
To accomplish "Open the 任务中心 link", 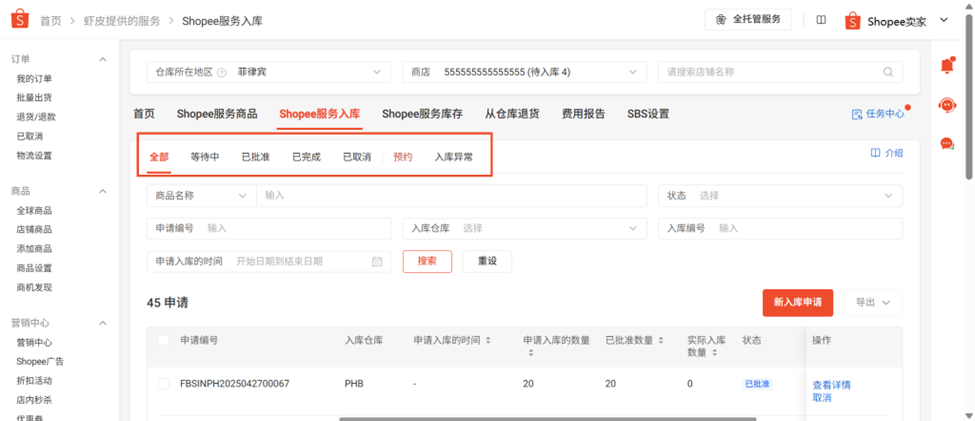I will (878, 114).
